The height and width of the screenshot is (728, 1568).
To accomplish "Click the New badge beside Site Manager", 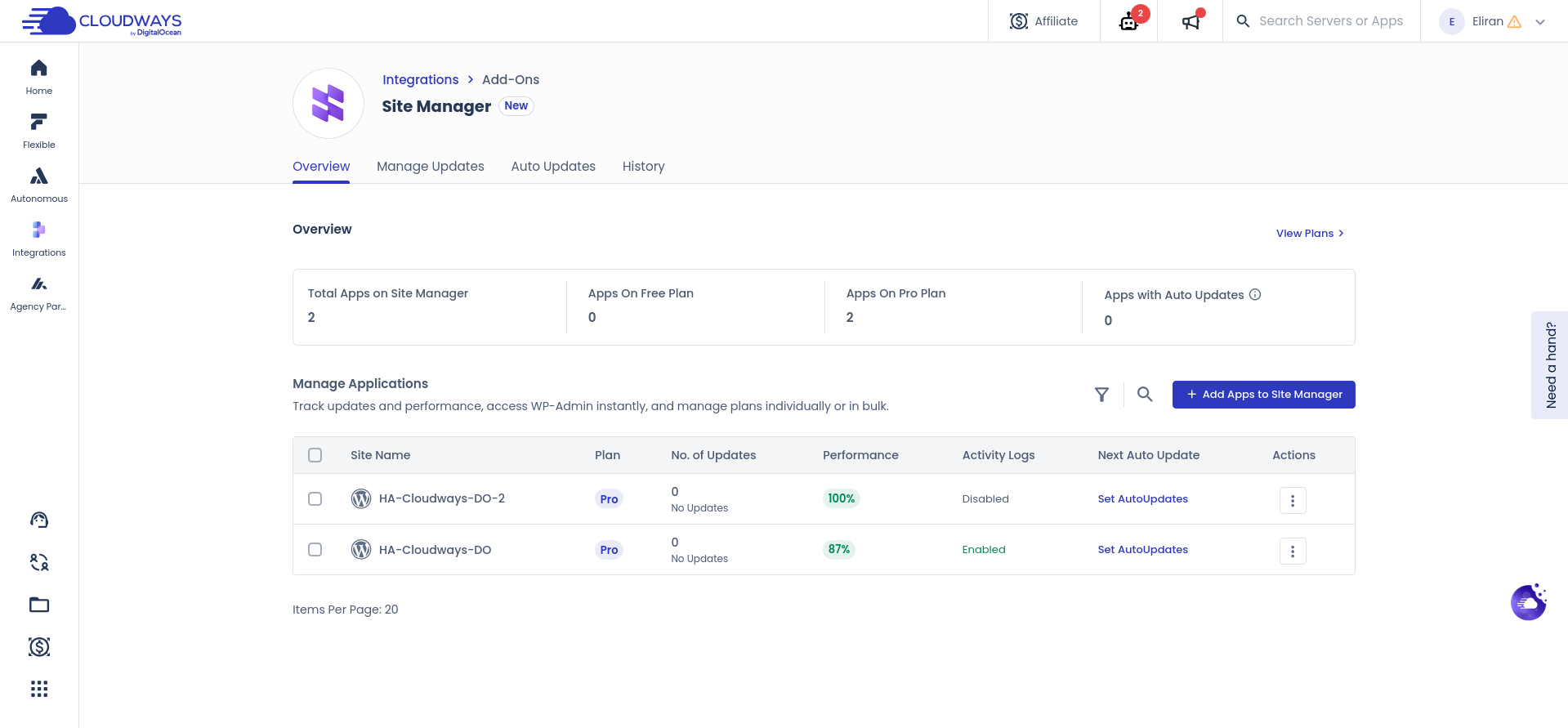I will coord(516,106).
